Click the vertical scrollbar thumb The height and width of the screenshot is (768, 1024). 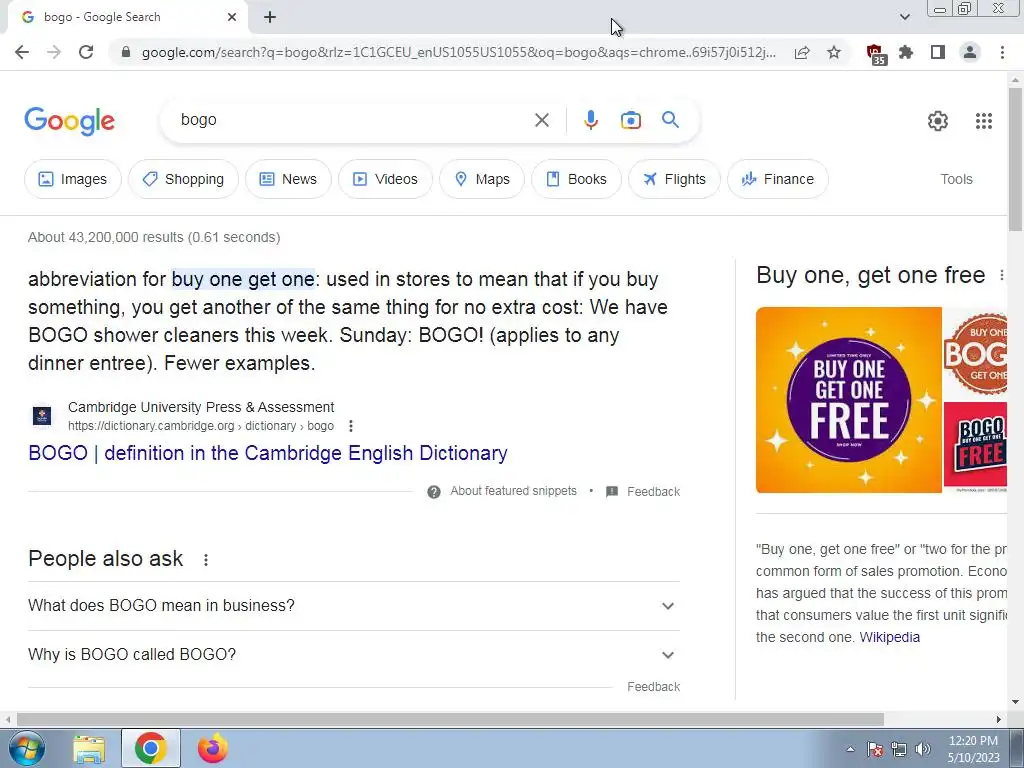pyautogui.click(x=1015, y=159)
